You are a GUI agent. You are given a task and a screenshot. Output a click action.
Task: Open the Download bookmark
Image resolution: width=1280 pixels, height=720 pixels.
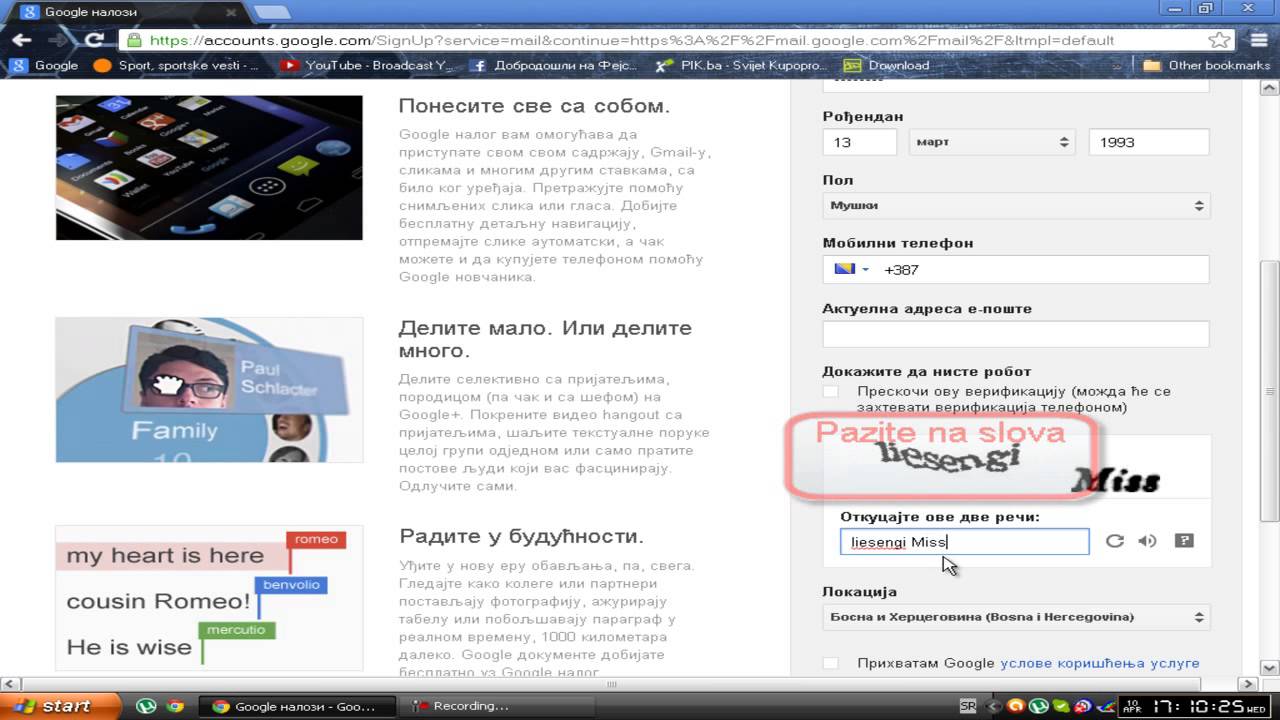[x=887, y=65]
